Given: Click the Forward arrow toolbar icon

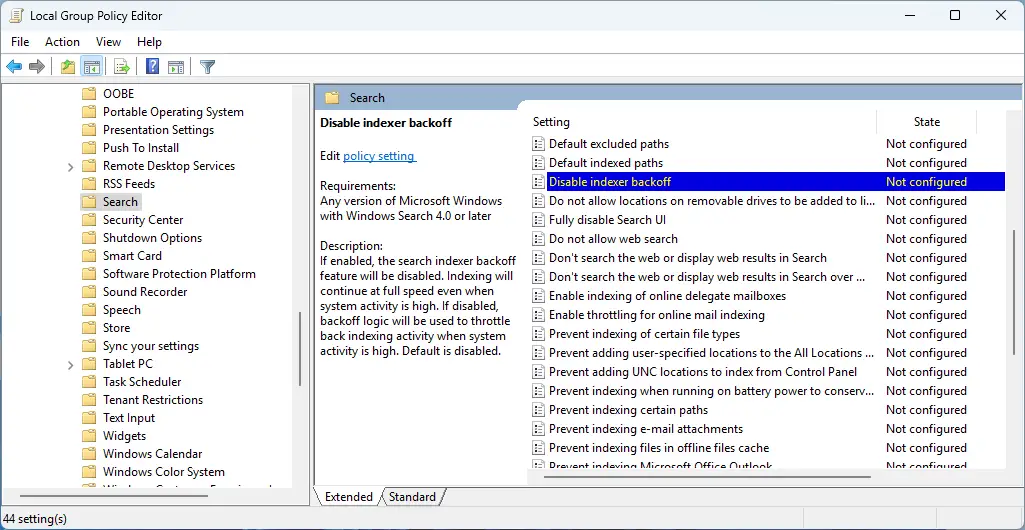Looking at the screenshot, I should (37, 66).
